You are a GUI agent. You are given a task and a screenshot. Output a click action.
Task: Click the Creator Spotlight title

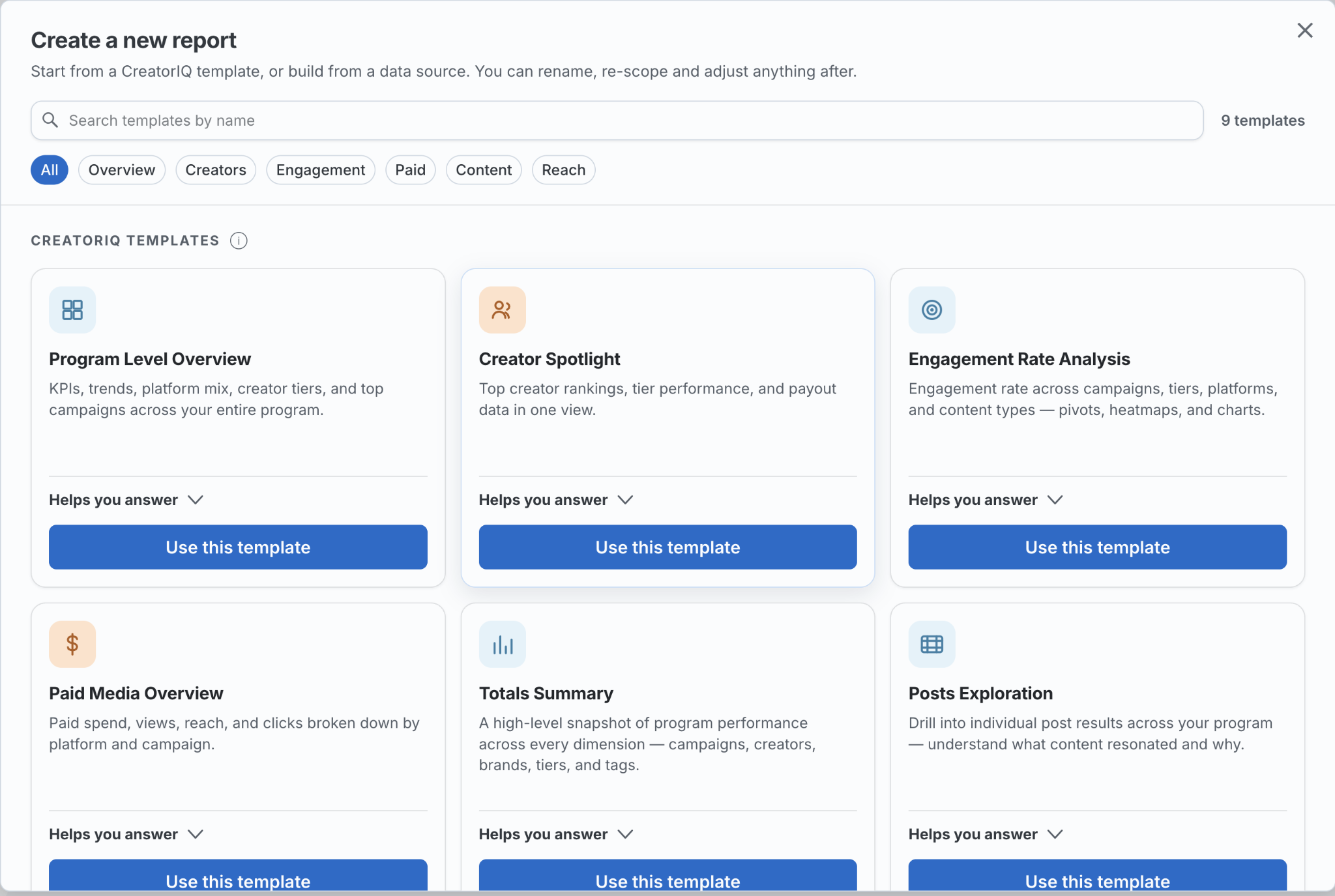pyautogui.click(x=550, y=359)
